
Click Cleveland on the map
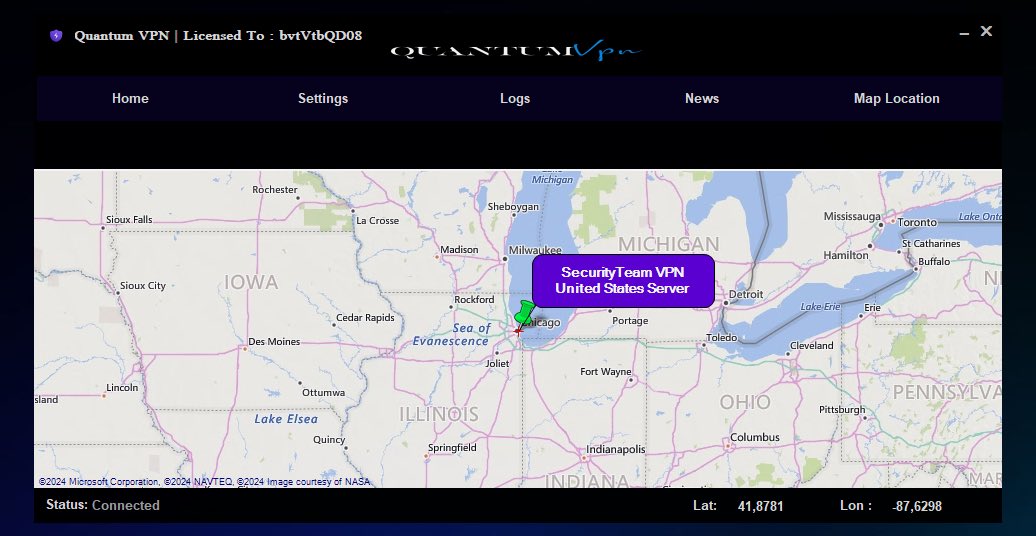pos(812,346)
